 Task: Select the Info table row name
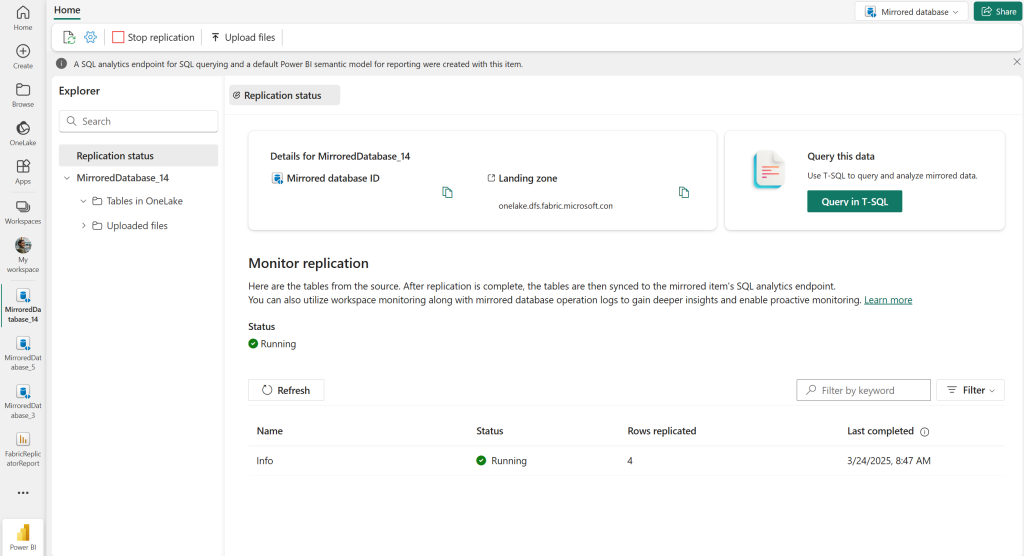tap(264, 461)
